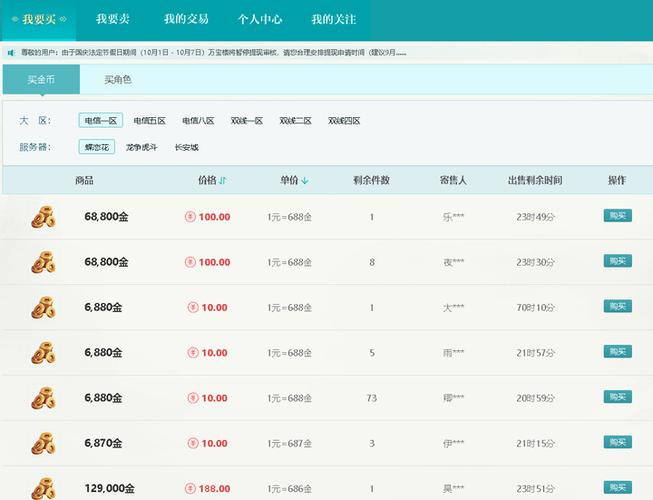Click the announcement speaker icon
The image size is (653, 500).
coord(11,52)
